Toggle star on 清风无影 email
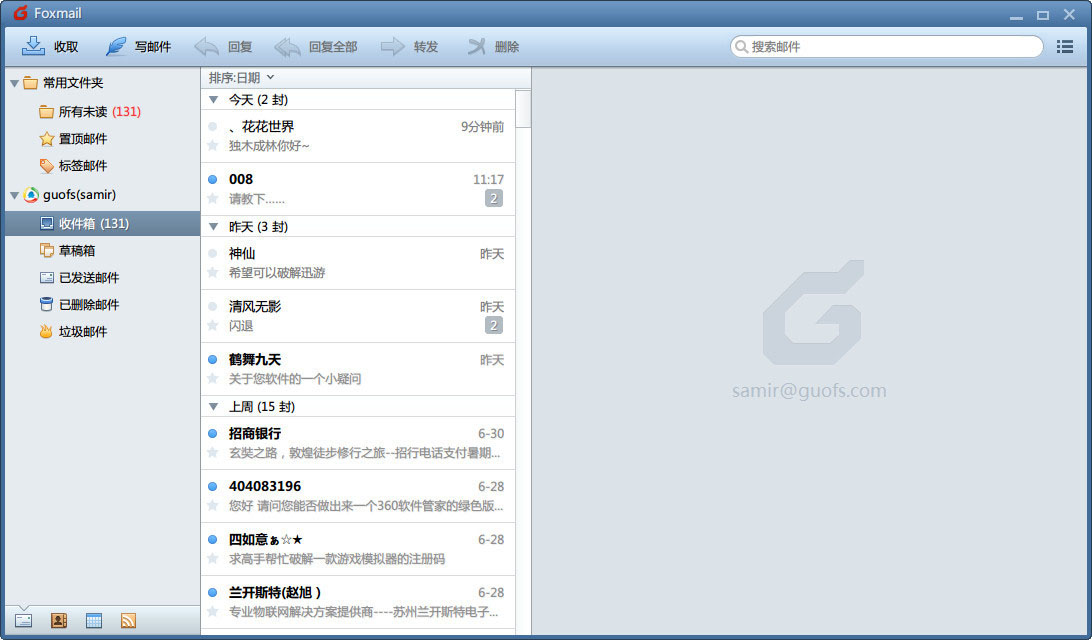 213,325
